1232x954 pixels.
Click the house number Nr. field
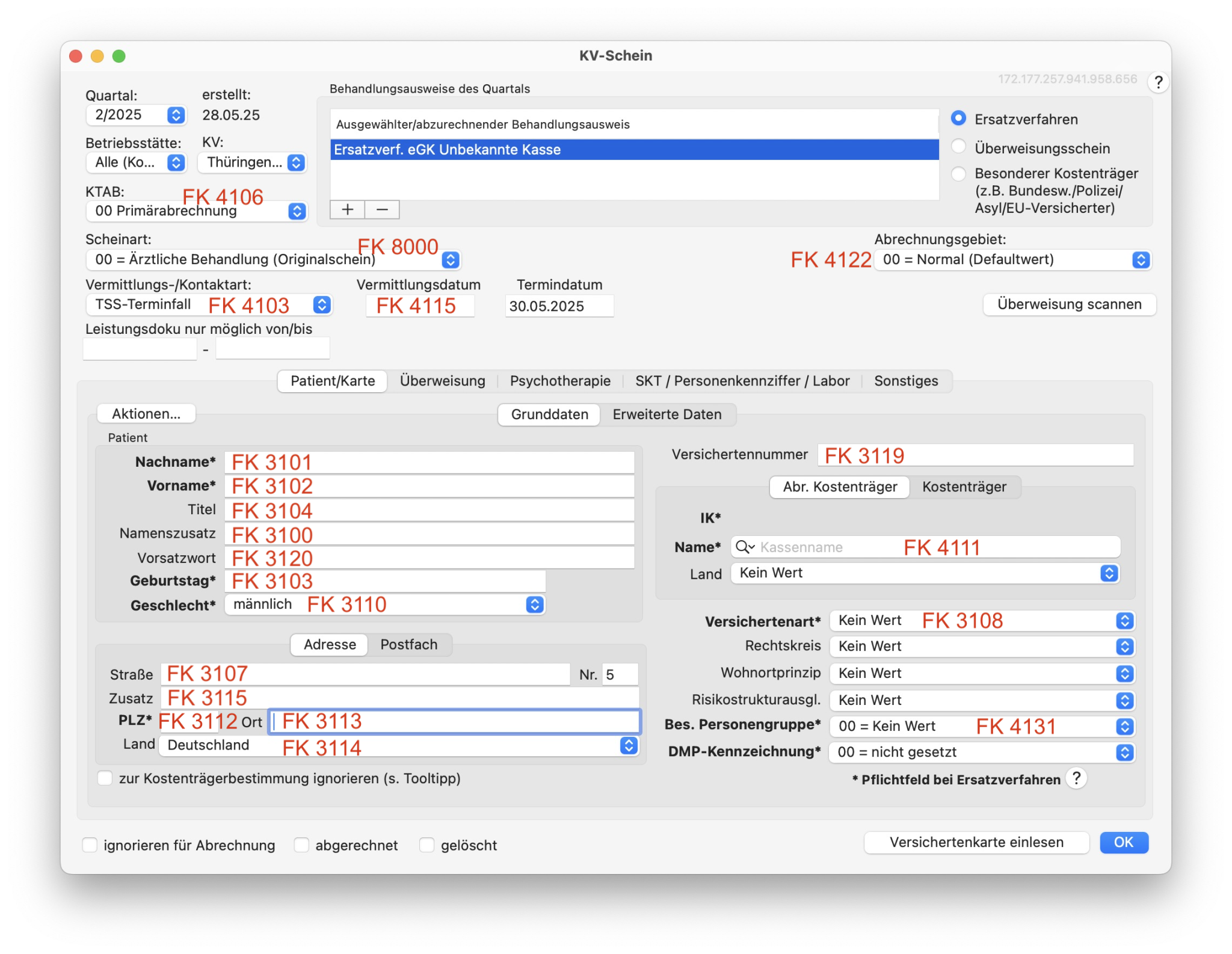coord(620,674)
